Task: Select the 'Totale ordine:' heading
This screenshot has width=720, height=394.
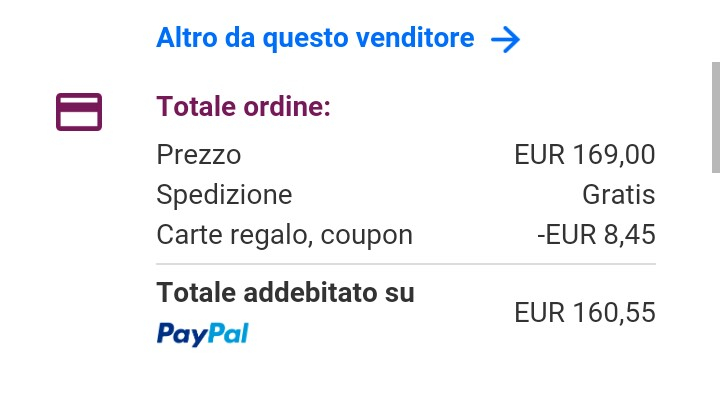Action: [x=243, y=107]
